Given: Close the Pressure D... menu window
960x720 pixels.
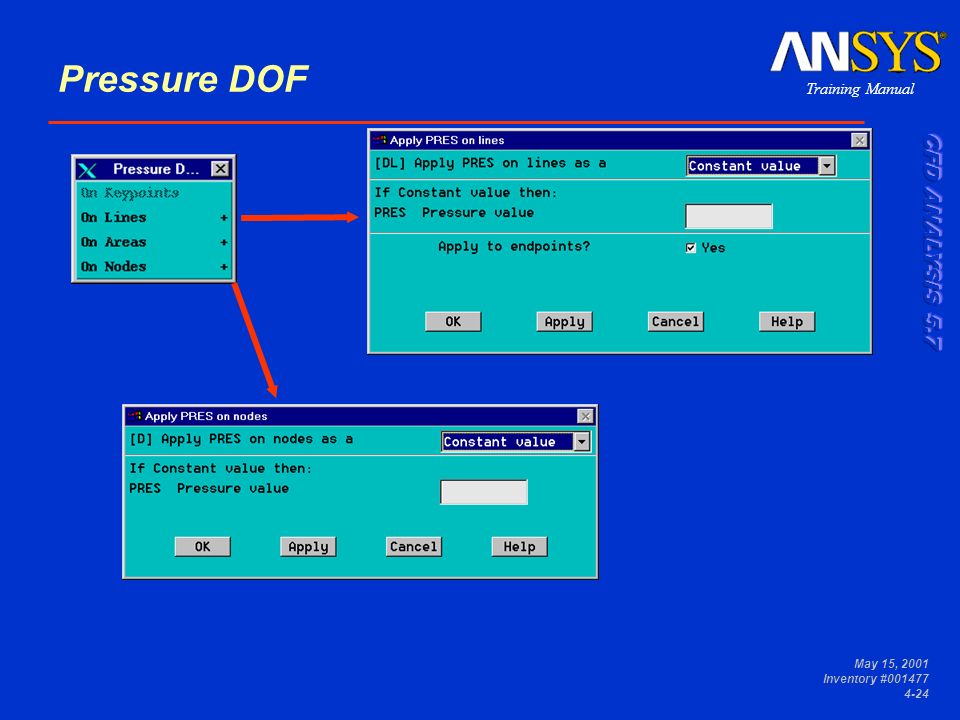Looking at the screenshot, I should click(220, 168).
